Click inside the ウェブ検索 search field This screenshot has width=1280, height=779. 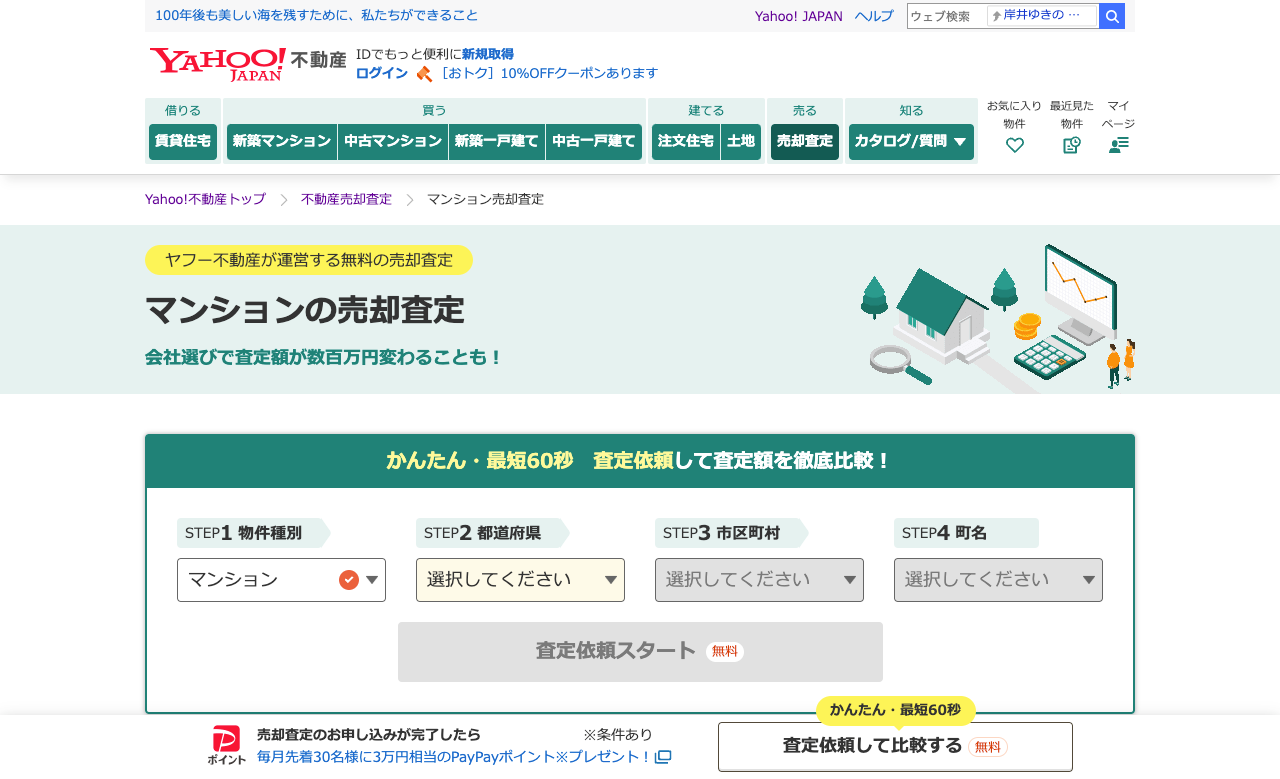945,15
